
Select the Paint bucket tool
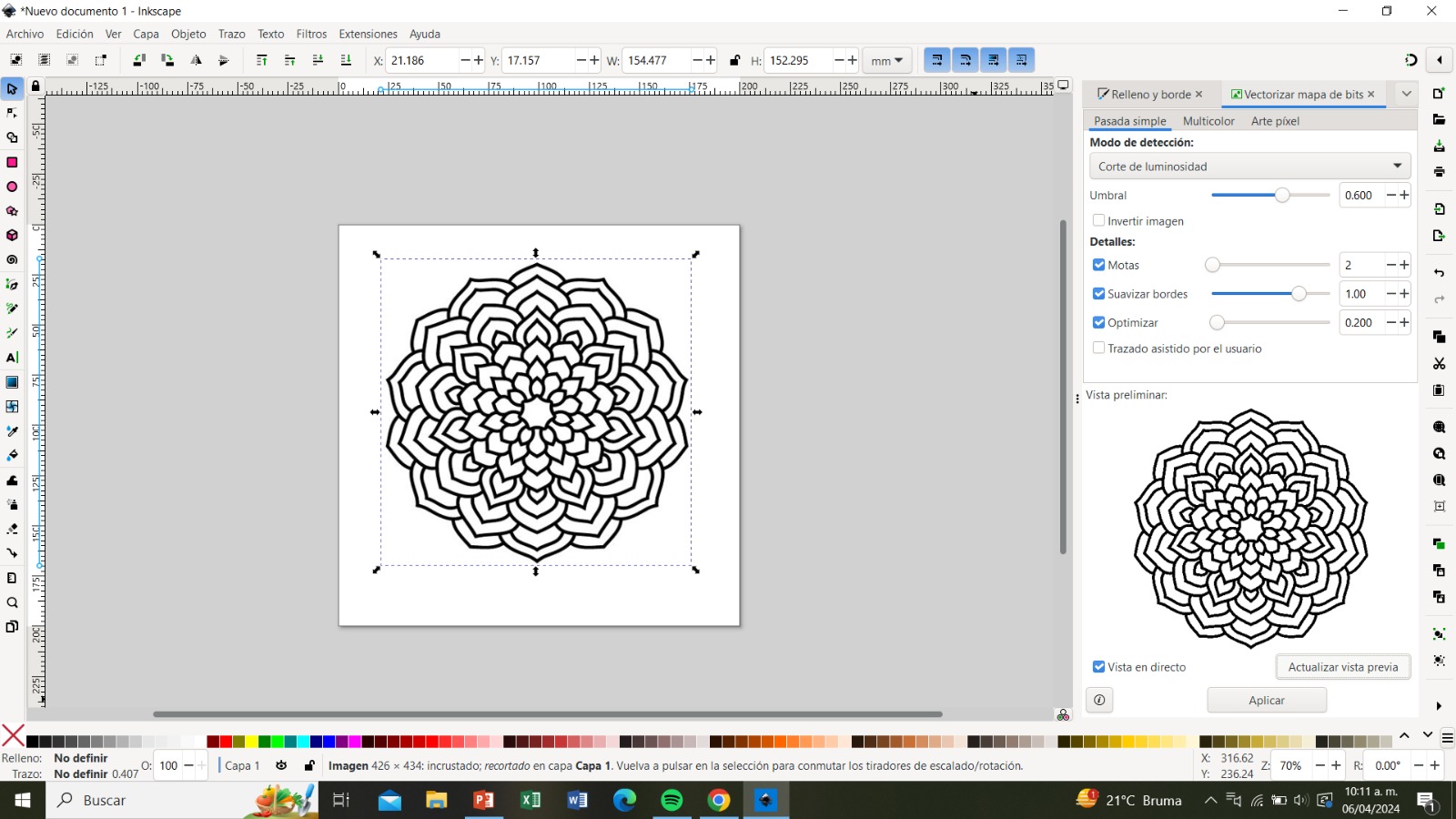click(x=12, y=455)
